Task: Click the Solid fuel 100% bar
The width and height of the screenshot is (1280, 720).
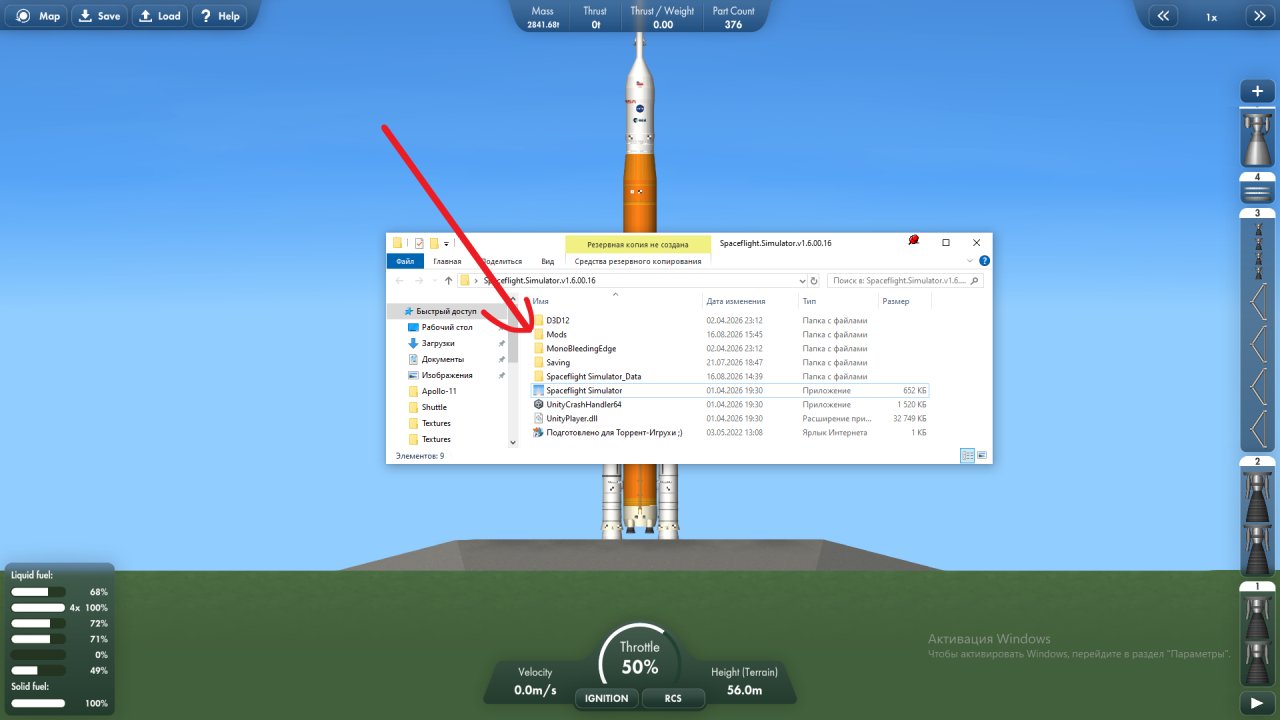Action: tap(37, 703)
